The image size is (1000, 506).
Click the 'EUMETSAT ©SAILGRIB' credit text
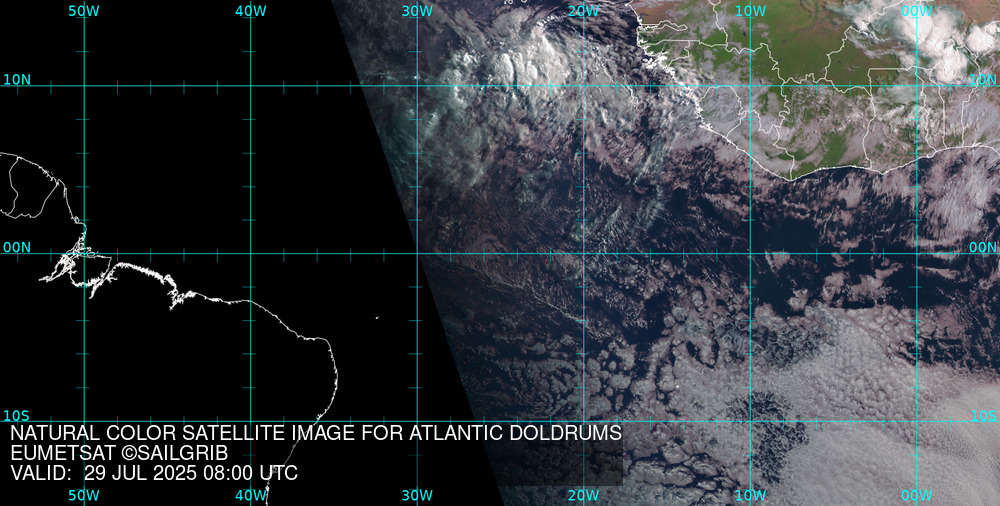[119, 453]
